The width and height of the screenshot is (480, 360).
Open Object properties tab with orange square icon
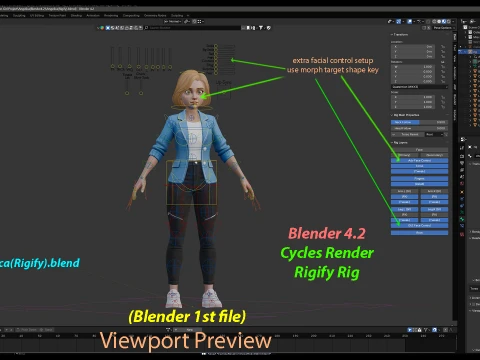click(462, 192)
